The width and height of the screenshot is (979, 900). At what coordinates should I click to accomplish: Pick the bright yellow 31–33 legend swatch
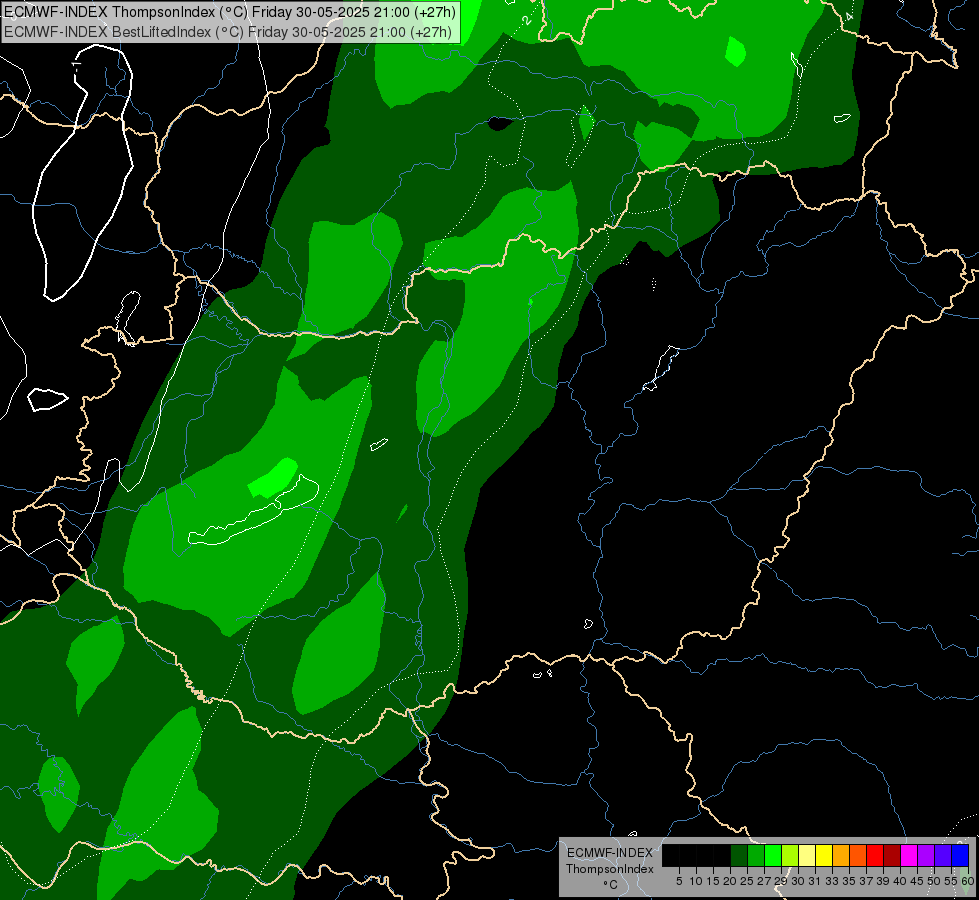(x=824, y=855)
